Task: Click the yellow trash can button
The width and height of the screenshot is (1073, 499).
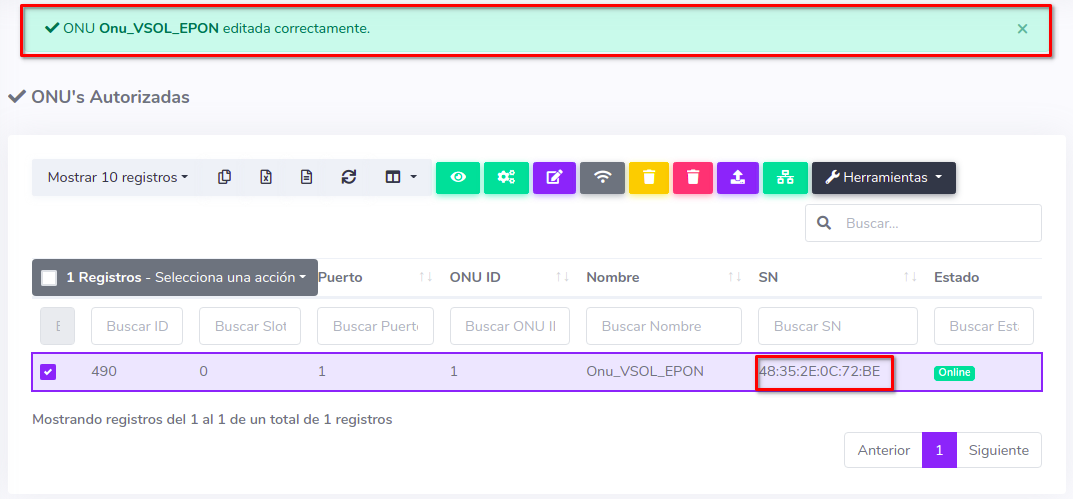Action: (649, 177)
